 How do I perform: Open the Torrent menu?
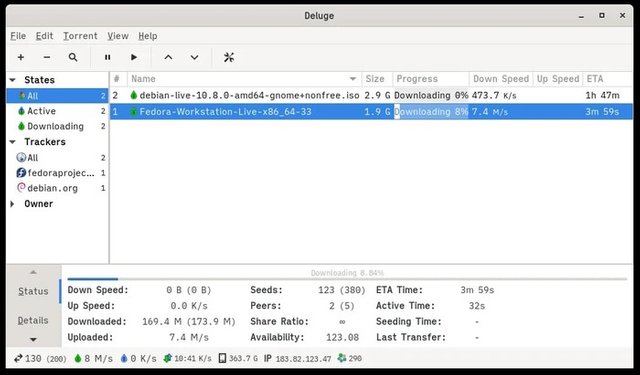[x=80, y=36]
